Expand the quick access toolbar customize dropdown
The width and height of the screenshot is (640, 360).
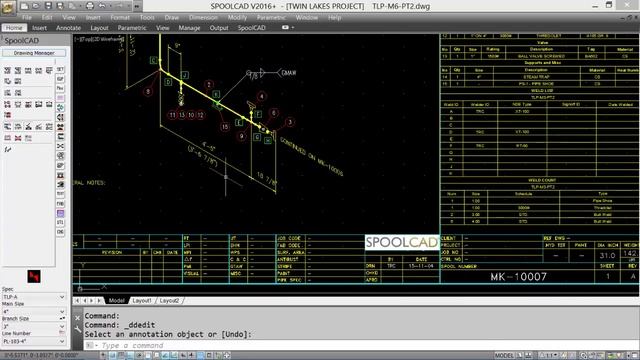tap(137, 6)
